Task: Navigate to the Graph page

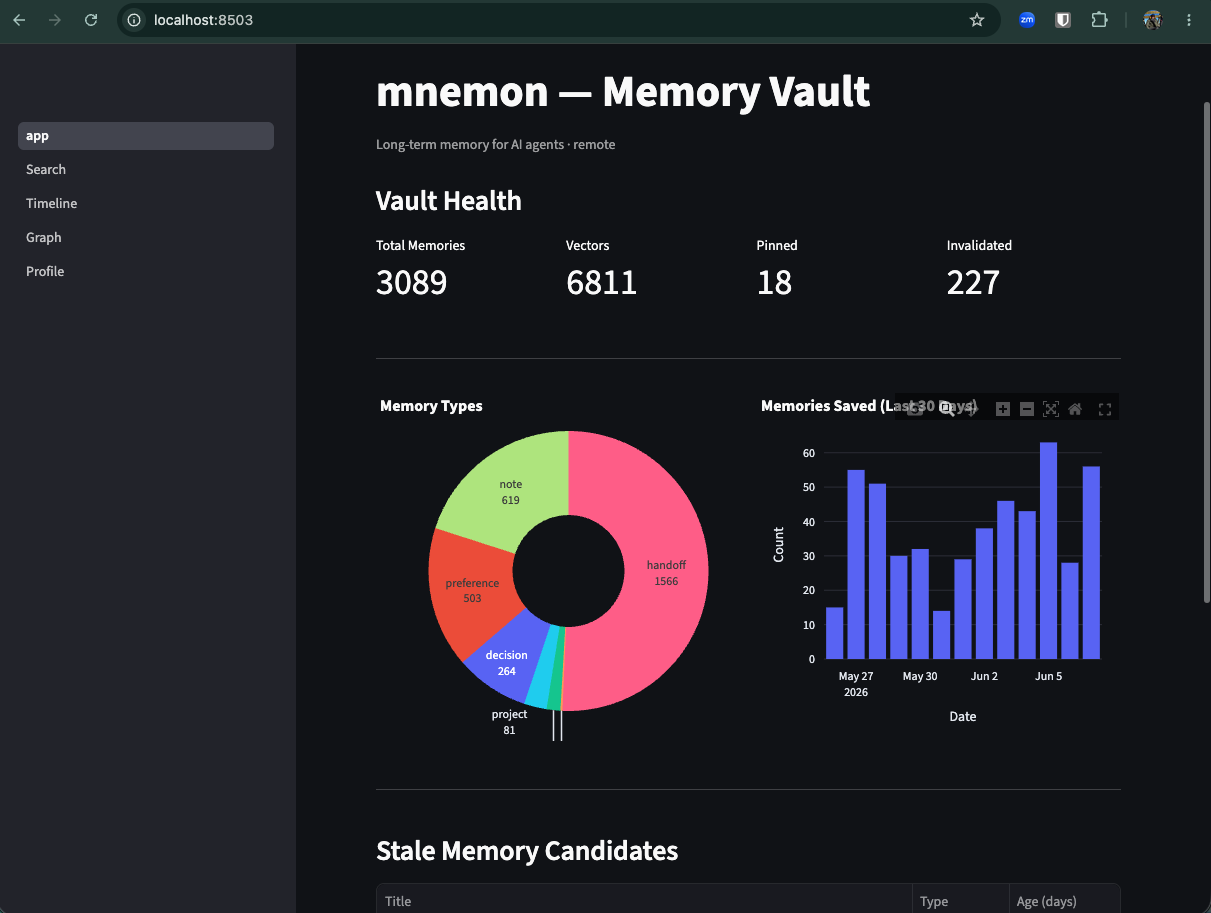Action: (146, 238)
